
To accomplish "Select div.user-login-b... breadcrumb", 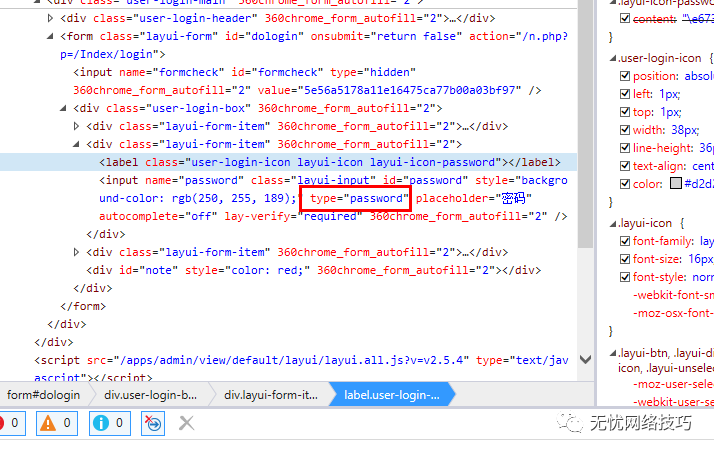I will [x=150, y=395].
